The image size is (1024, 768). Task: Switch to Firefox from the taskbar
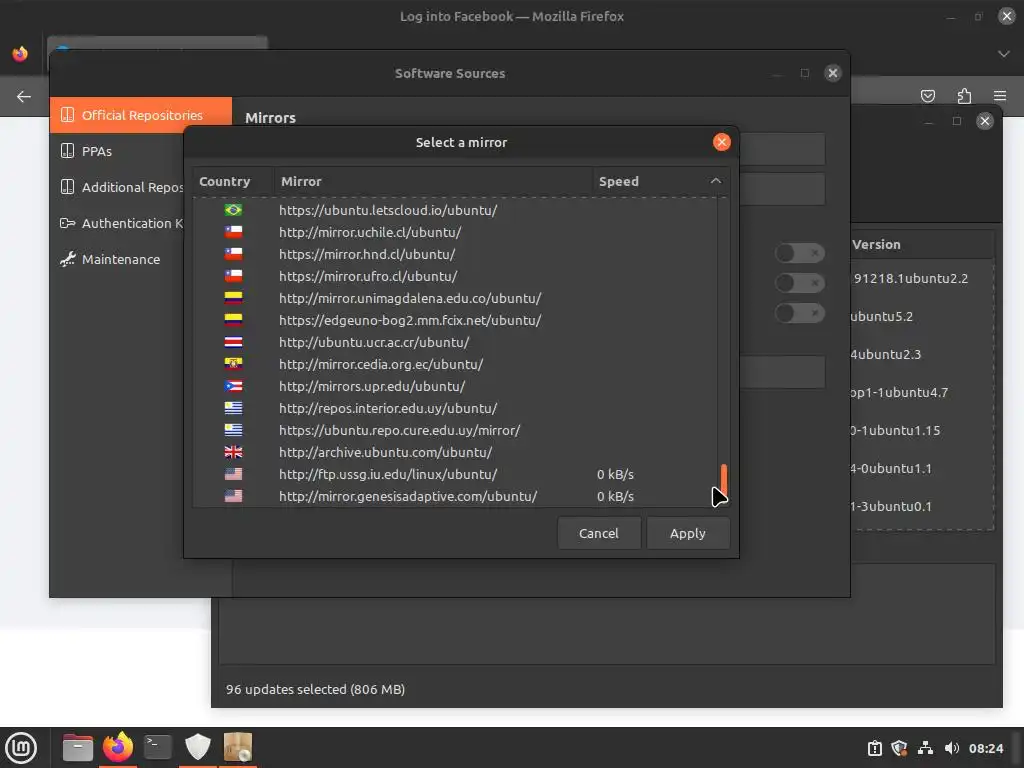click(x=118, y=747)
